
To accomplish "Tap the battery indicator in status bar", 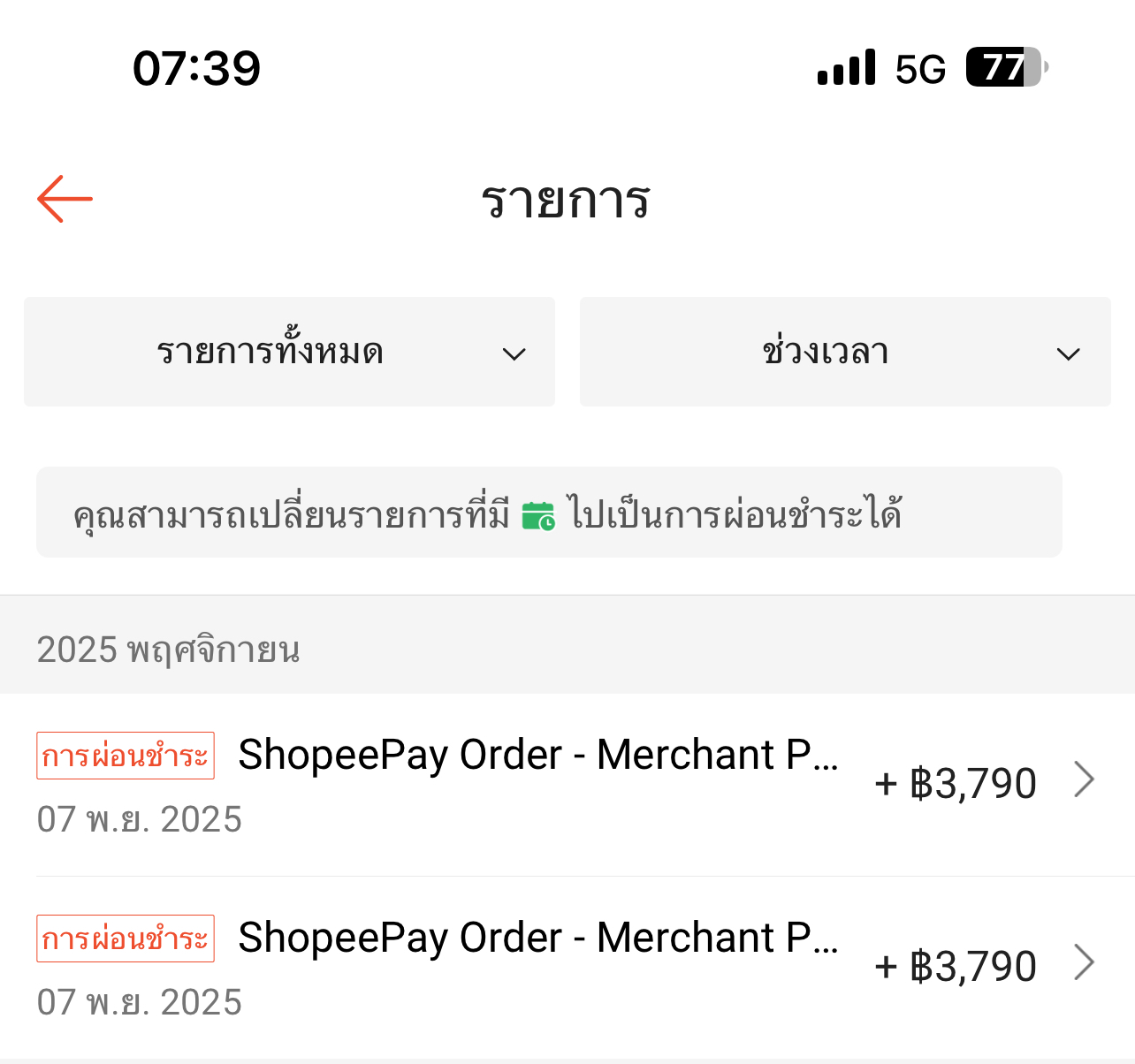I will click(x=1007, y=67).
